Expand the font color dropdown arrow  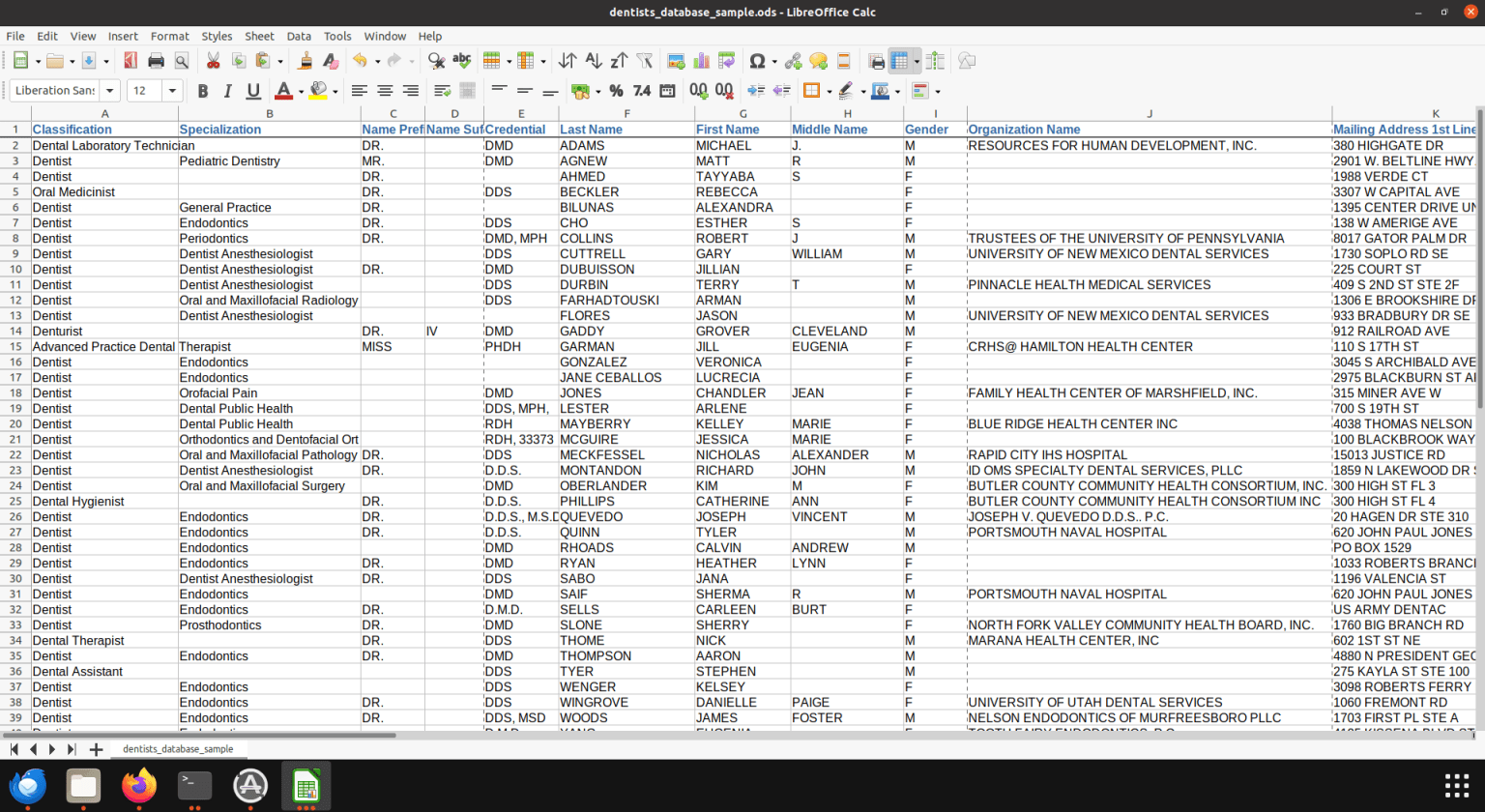click(301, 91)
